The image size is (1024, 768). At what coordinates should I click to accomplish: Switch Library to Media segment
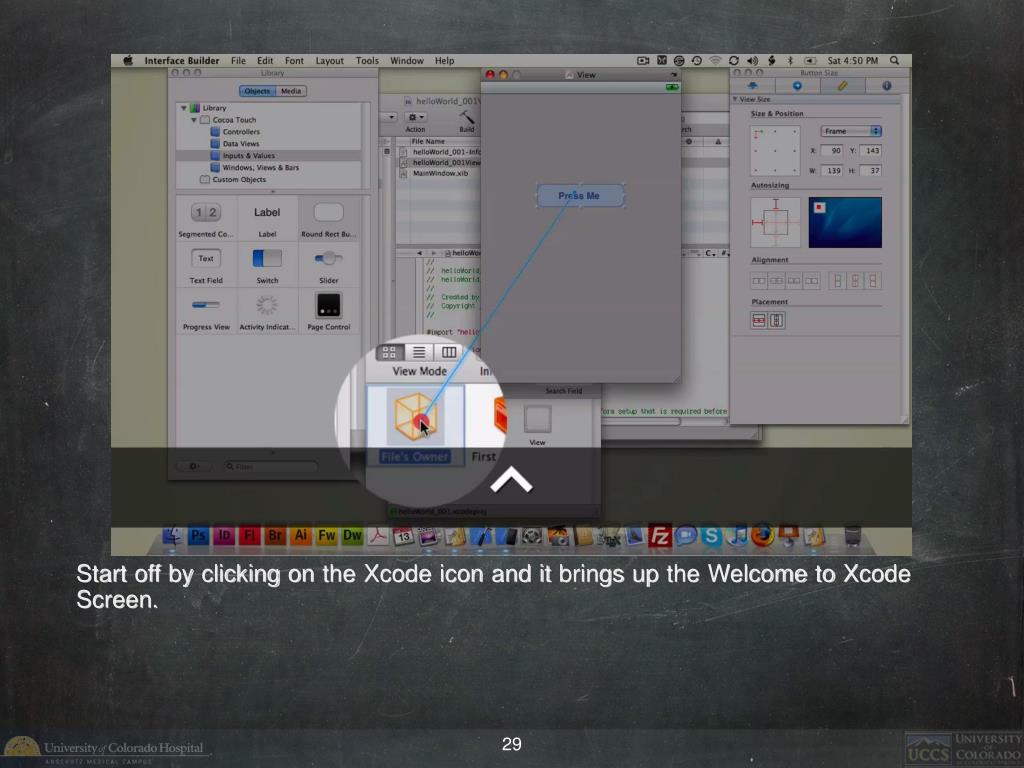[x=291, y=91]
